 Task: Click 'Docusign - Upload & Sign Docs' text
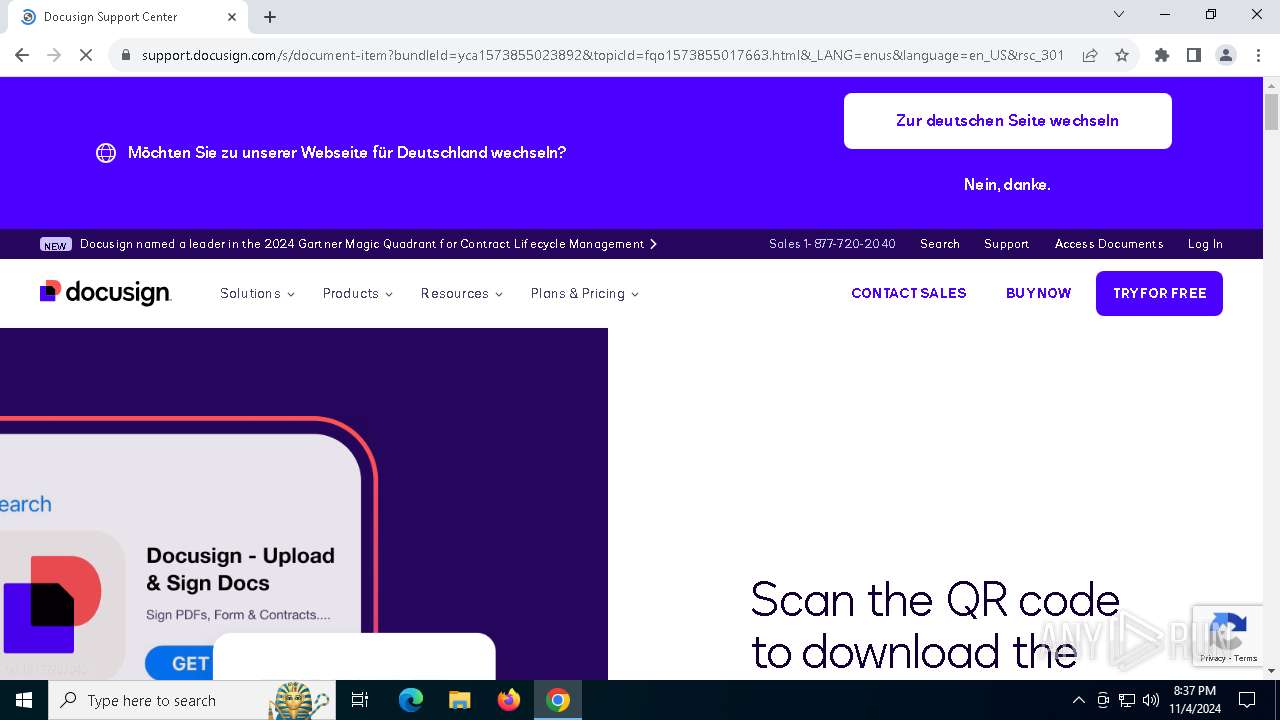(x=240, y=569)
